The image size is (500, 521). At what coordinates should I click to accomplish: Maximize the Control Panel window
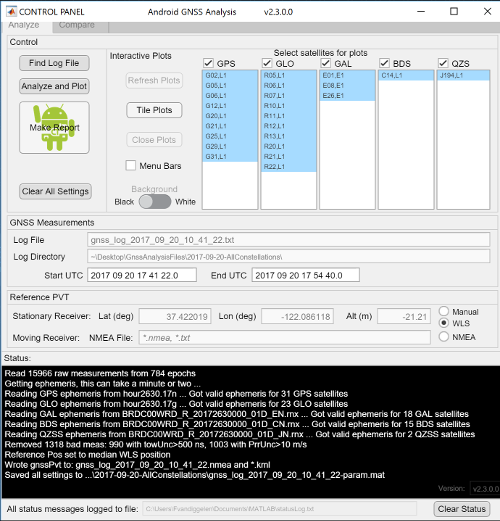click(454, 11)
